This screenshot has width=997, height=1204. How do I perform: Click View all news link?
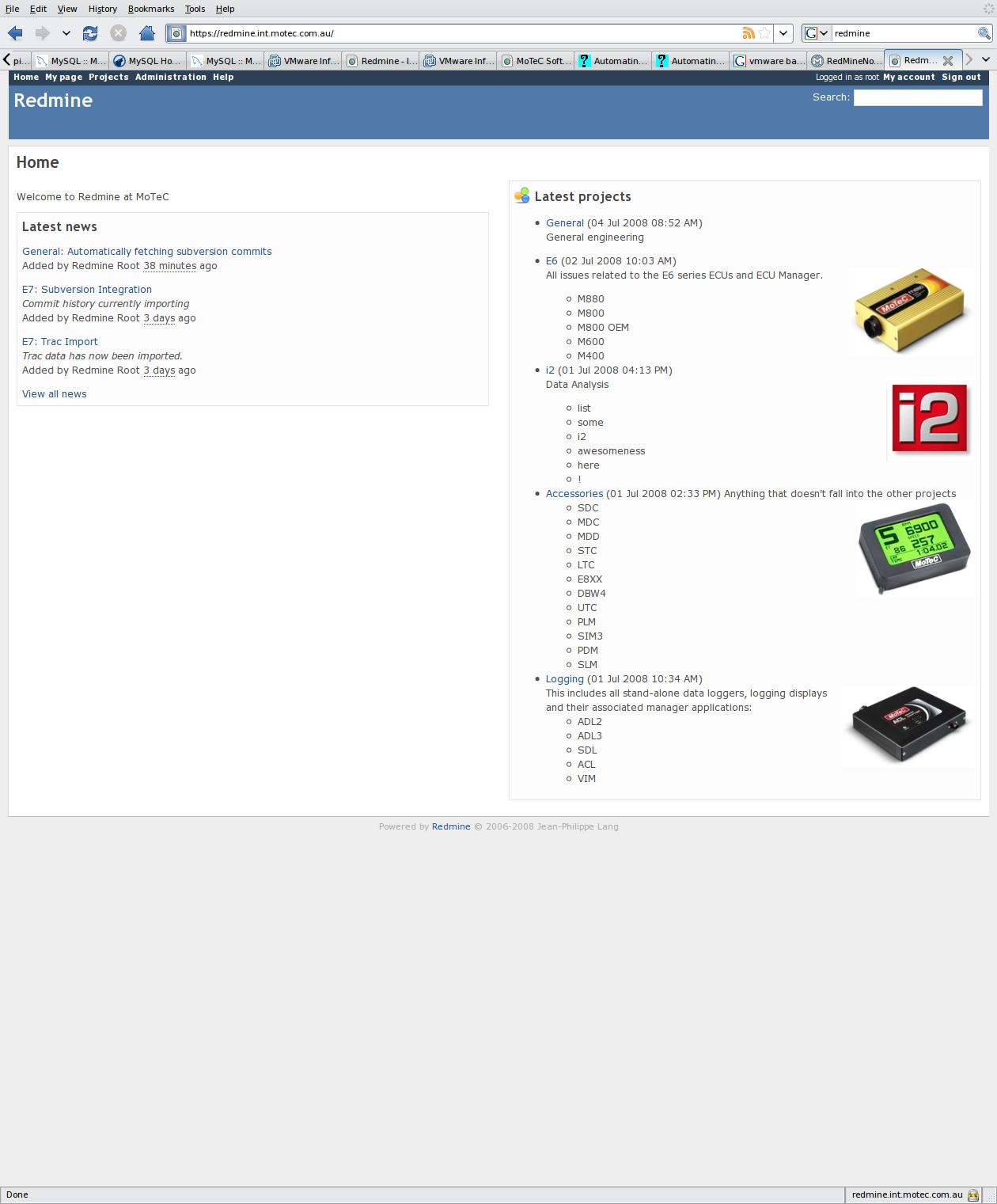(x=55, y=394)
